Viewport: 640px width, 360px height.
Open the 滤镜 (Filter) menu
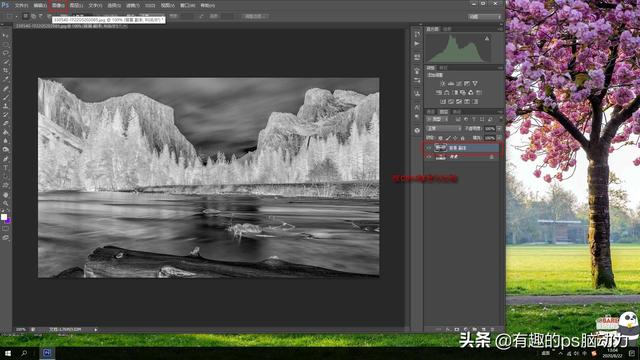click(133, 5)
